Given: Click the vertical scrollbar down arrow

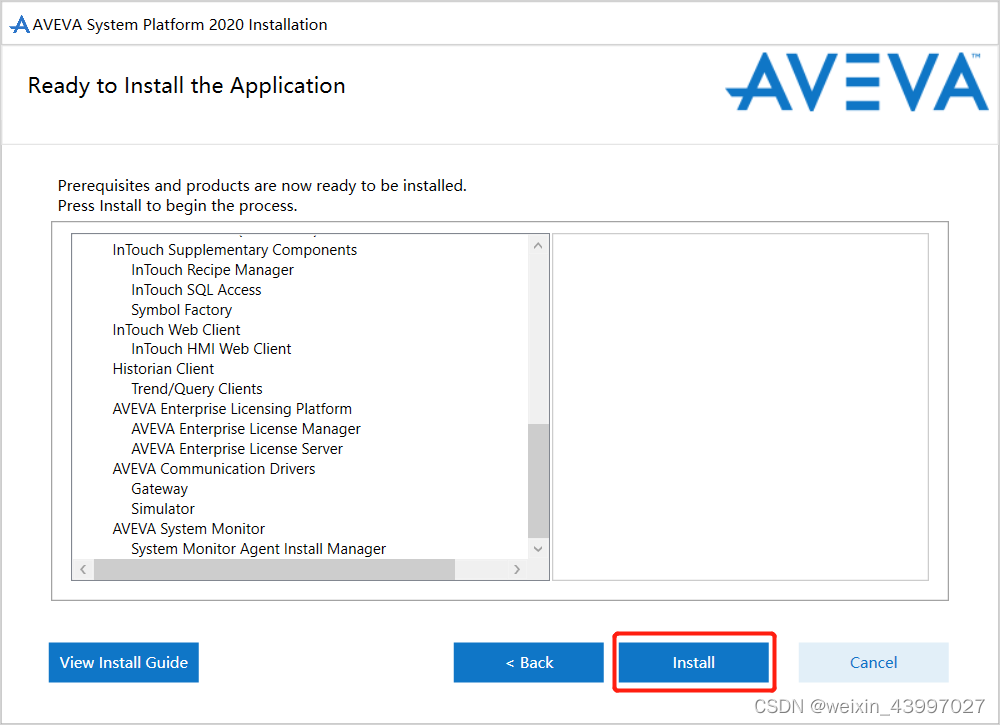Looking at the screenshot, I should 538,549.
